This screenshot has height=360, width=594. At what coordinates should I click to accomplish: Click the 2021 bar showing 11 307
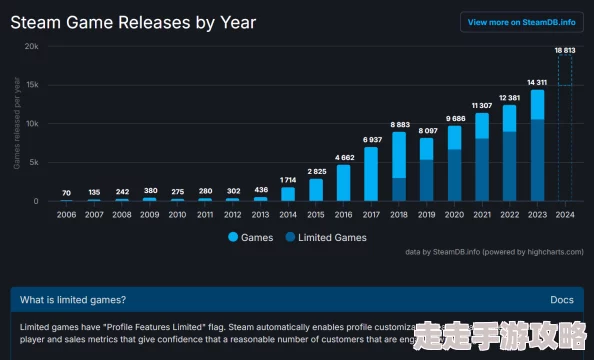point(482,157)
